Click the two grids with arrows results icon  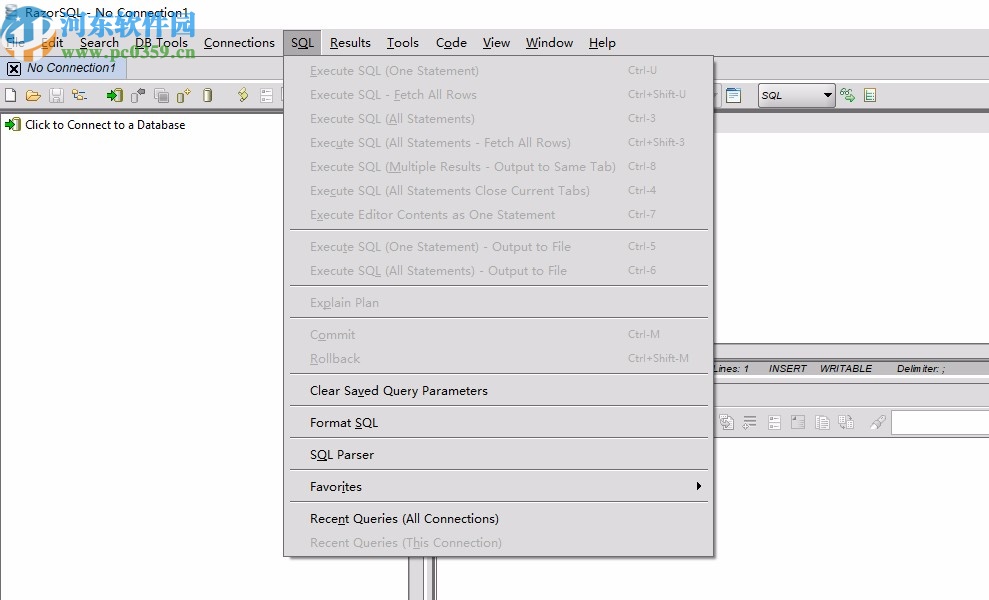846,422
